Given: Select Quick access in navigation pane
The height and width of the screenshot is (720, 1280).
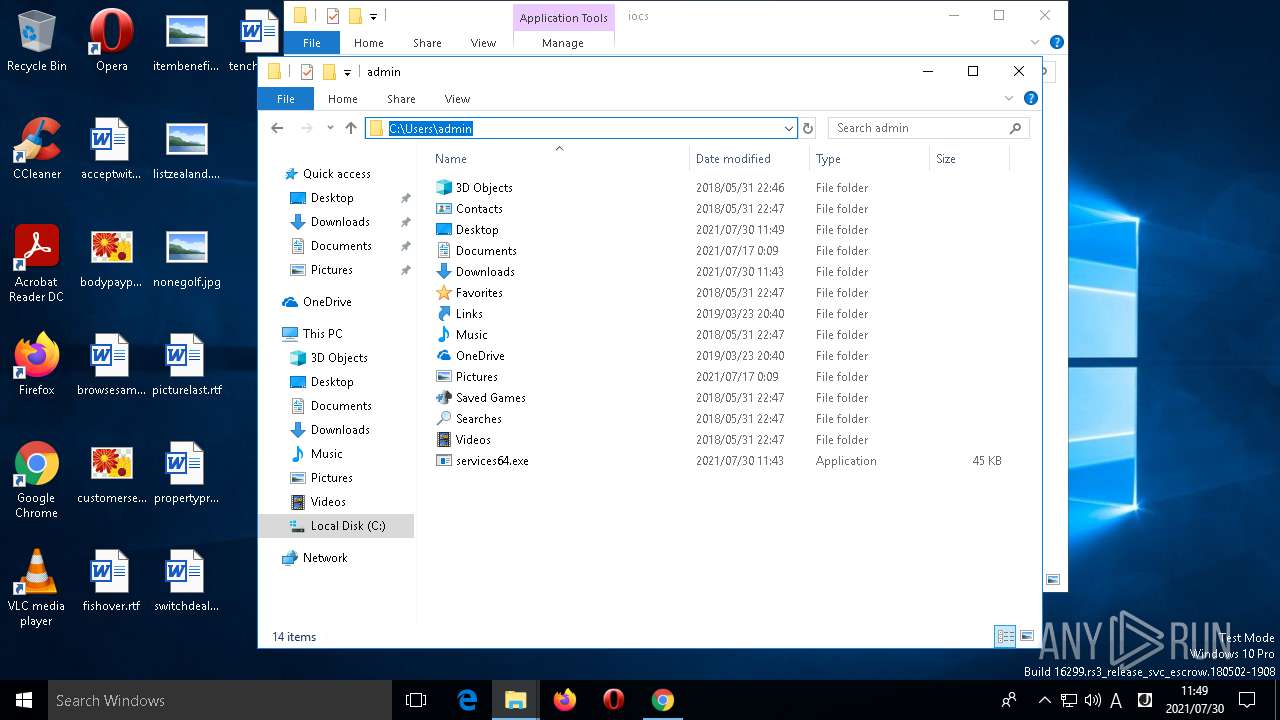Looking at the screenshot, I should click(x=336, y=174).
